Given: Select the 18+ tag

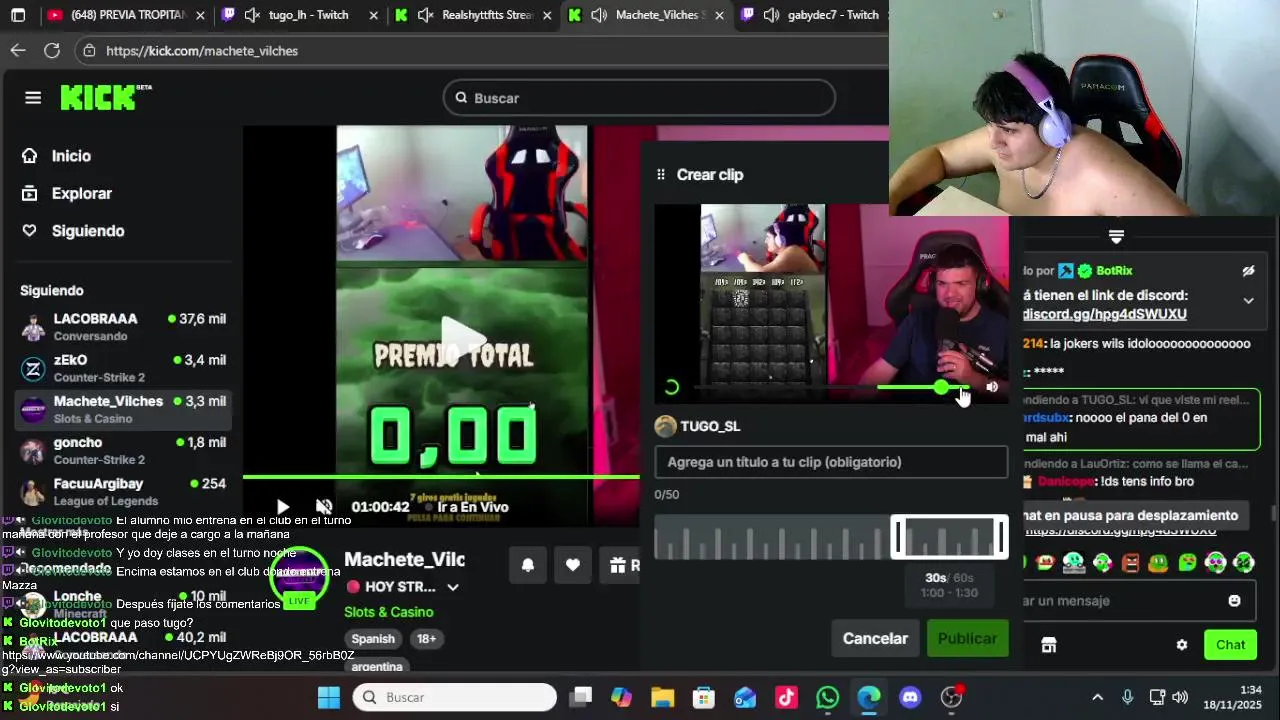Looking at the screenshot, I should 427,639.
